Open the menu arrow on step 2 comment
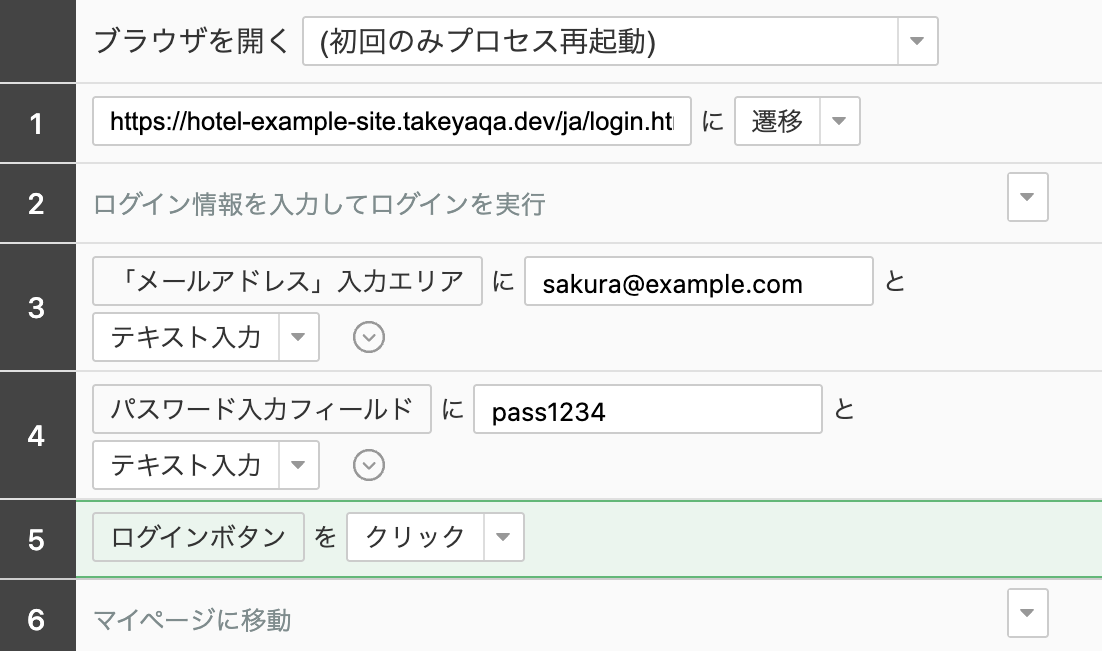Screen dimensions: 1102x651 point(1027,197)
